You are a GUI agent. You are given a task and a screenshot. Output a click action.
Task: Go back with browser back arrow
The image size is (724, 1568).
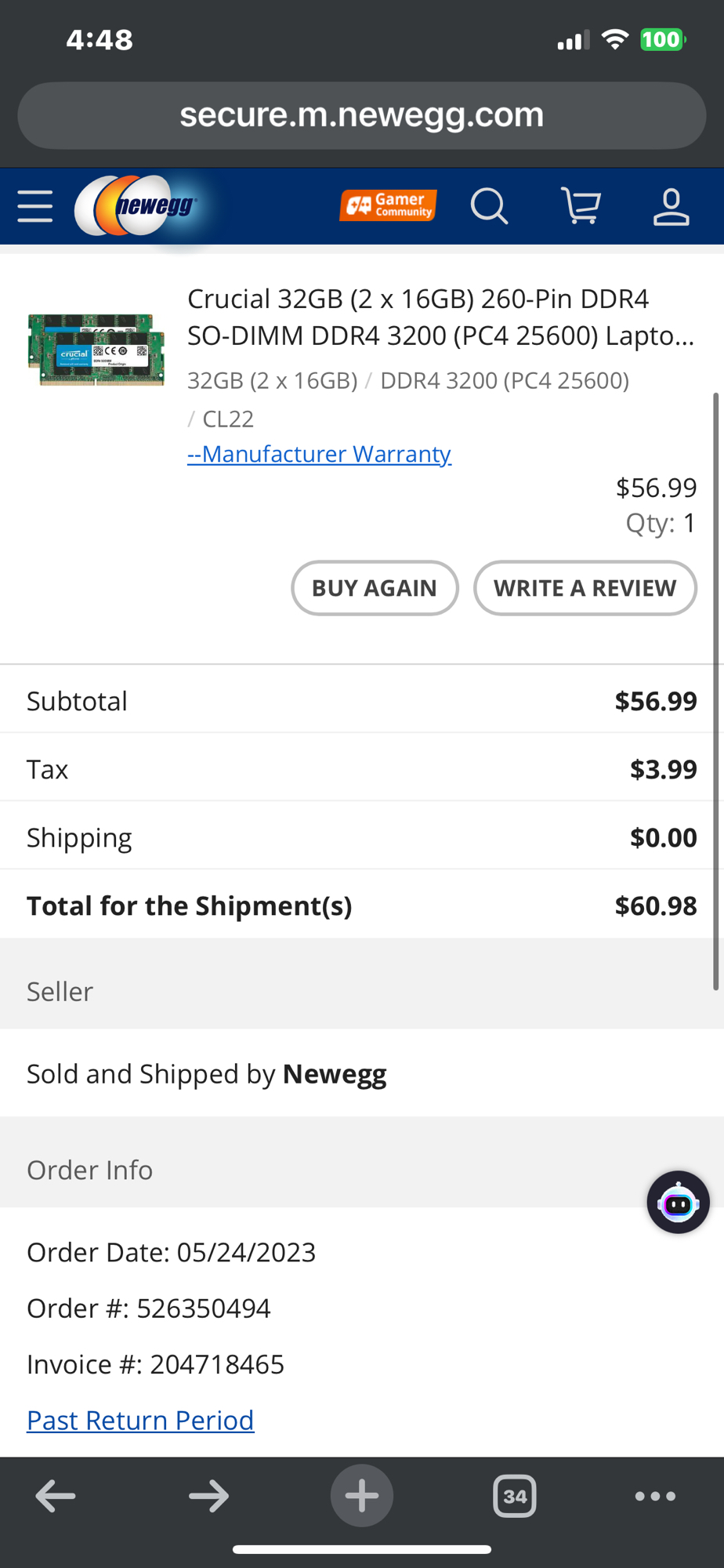[56, 1496]
